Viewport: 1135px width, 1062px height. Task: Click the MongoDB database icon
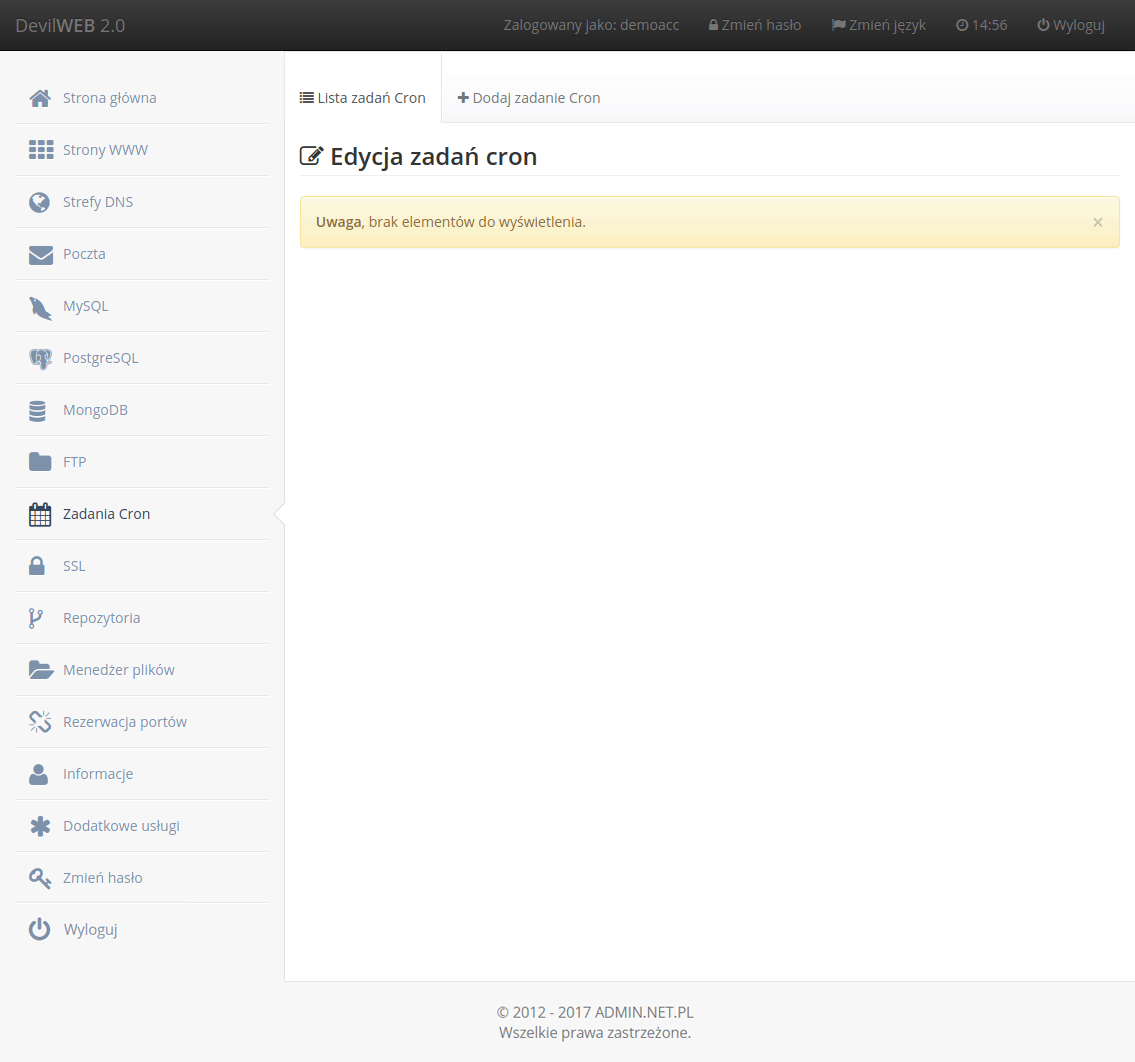(38, 410)
